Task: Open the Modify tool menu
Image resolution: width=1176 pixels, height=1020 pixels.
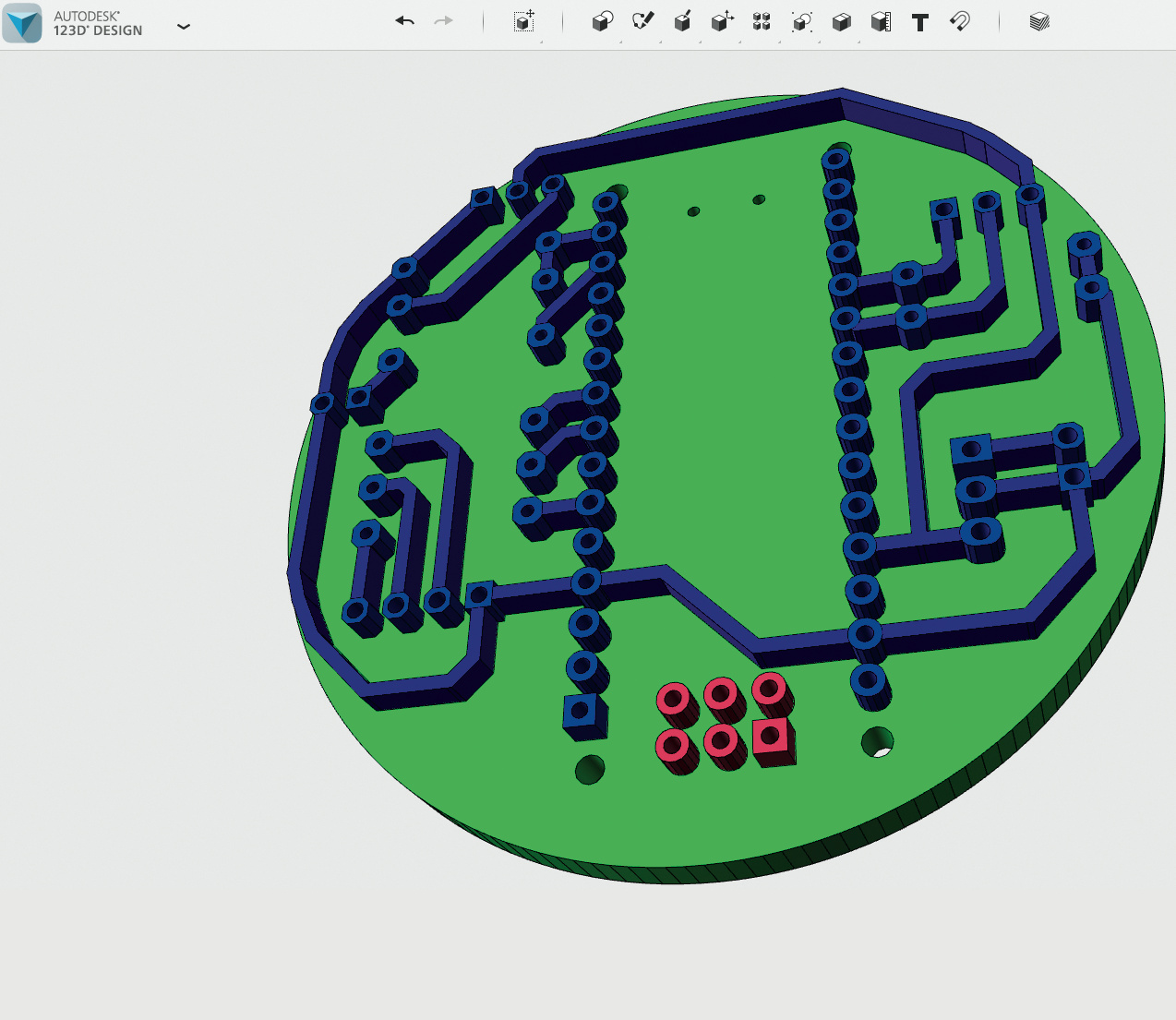Action: tap(722, 22)
